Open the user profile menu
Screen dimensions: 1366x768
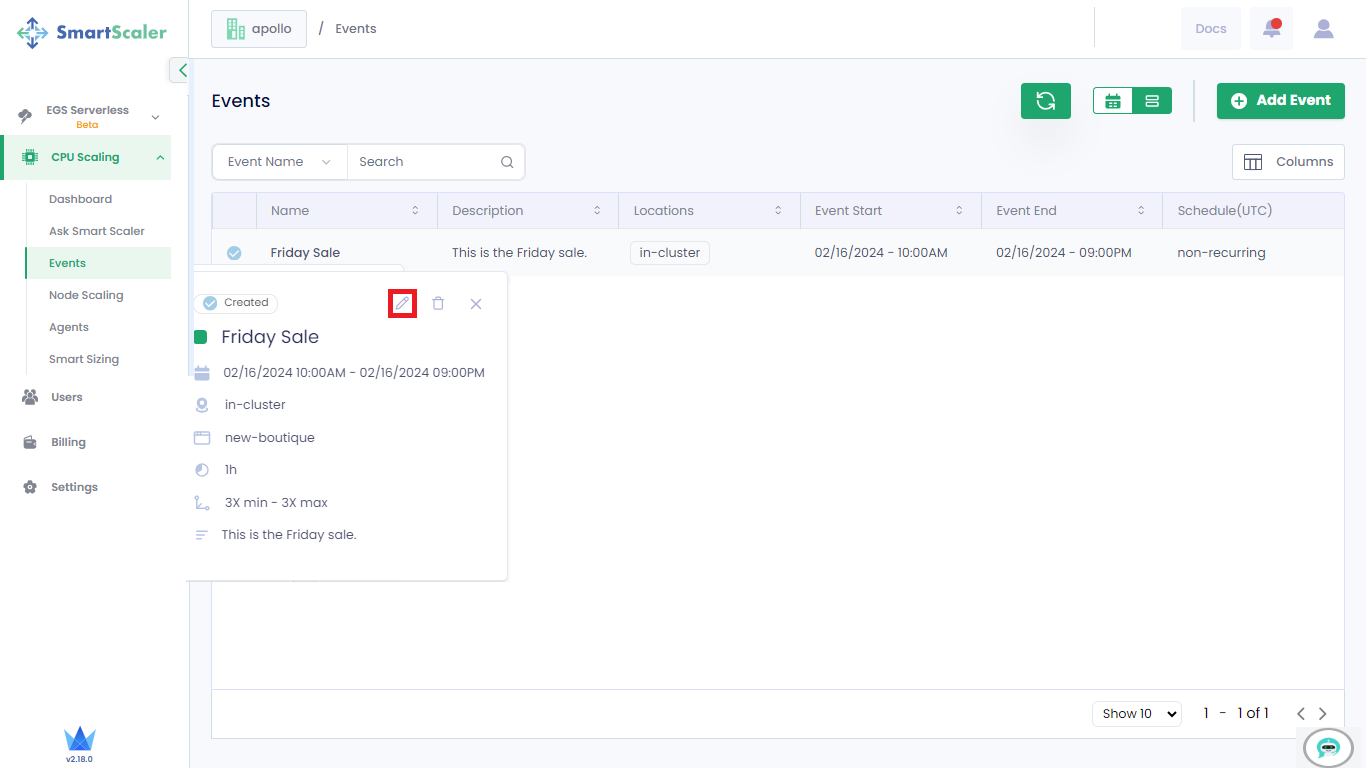point(1323,29)
